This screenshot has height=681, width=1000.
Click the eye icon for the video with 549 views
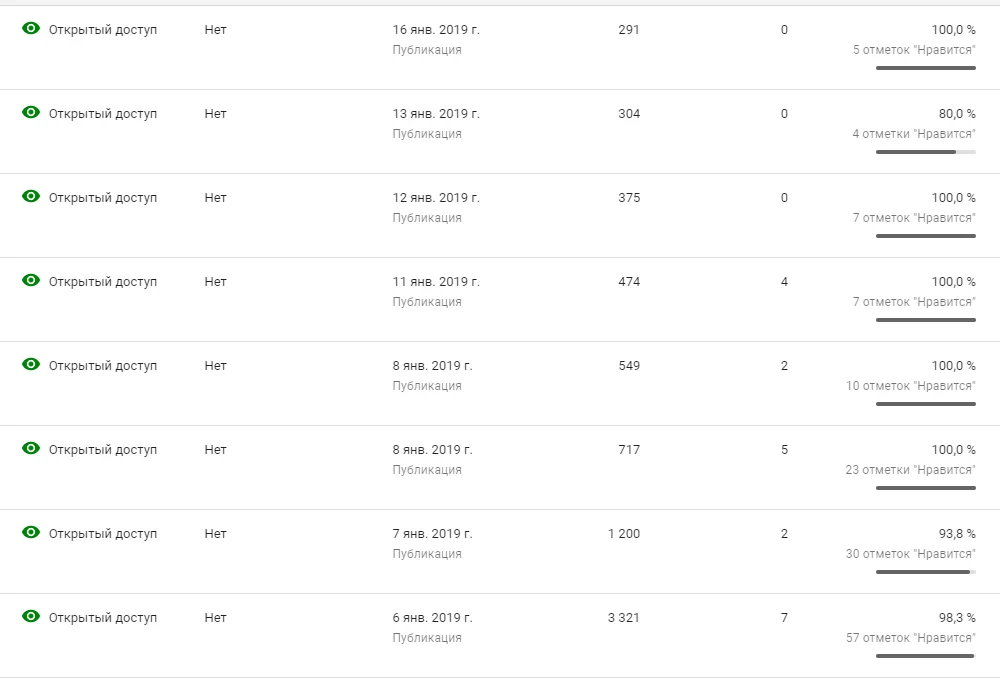31,365
